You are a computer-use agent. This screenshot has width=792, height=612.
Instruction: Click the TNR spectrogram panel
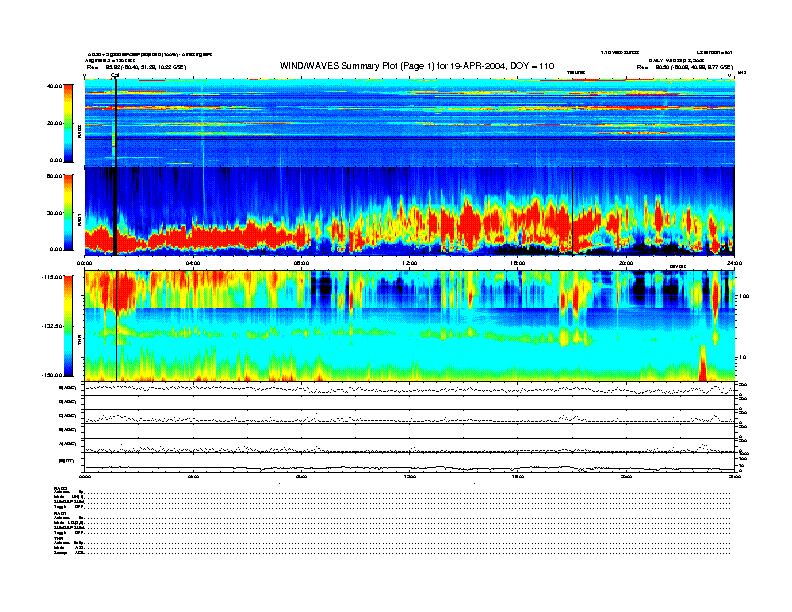click(x=410, y=325)
